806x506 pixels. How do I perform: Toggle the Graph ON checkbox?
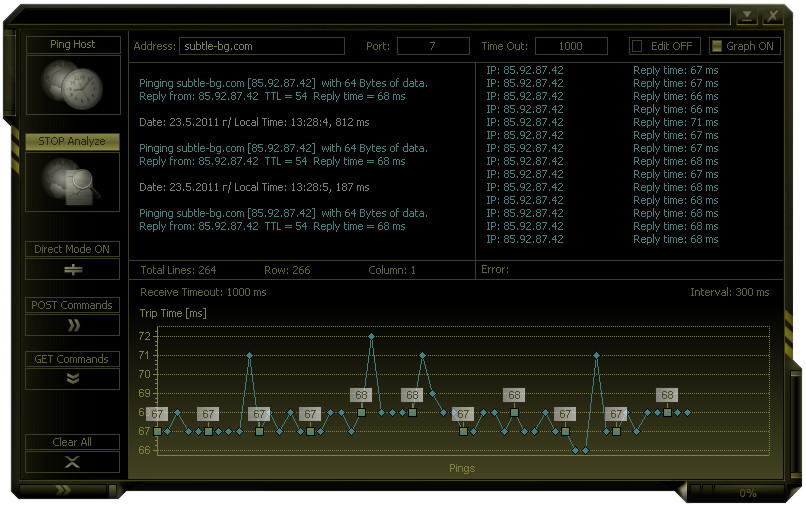coord(716,46)
